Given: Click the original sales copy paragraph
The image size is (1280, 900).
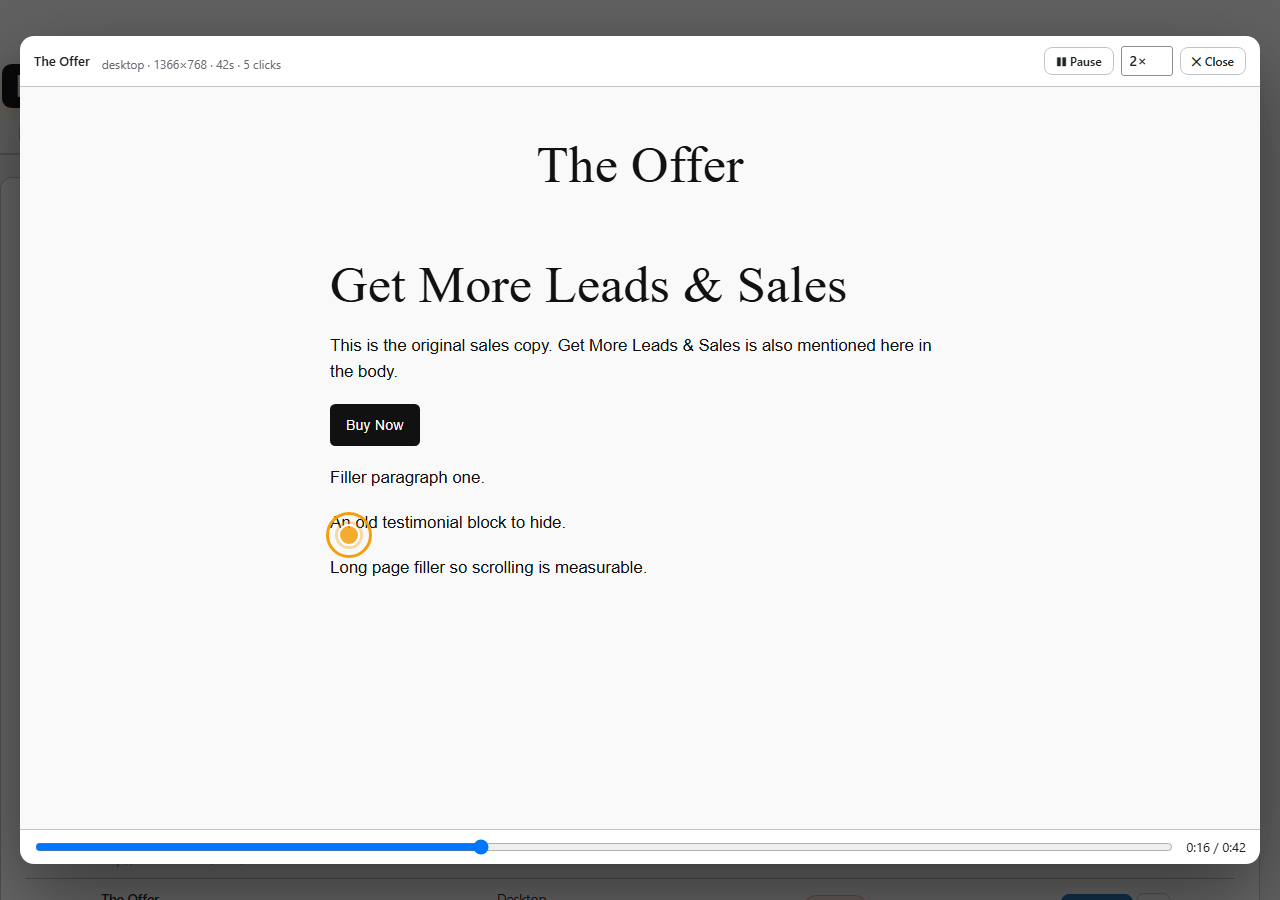Looking at the screenshot, I should point(631,358).
